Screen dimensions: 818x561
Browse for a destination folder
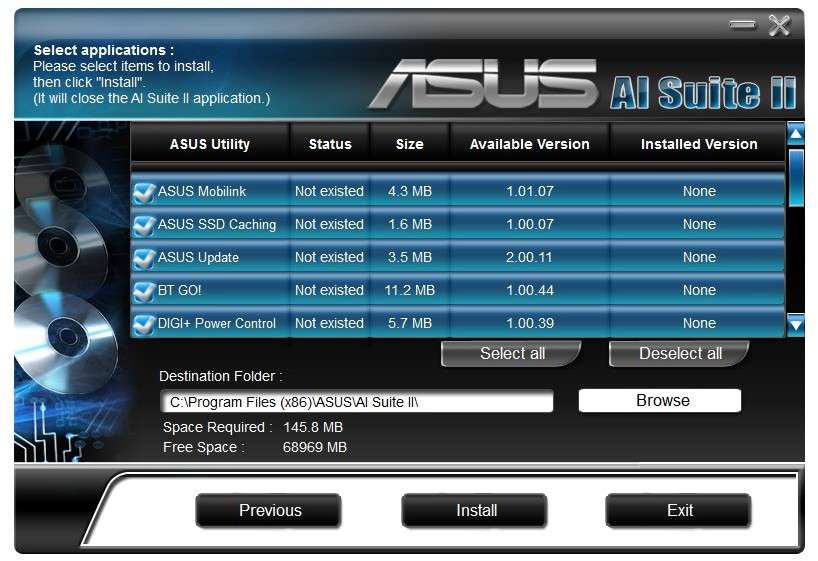click(x=660, y=400)
